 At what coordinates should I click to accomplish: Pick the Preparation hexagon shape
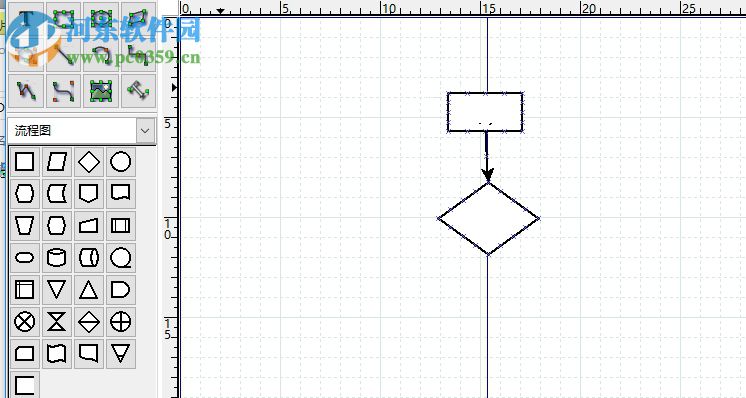pos(57,225)
